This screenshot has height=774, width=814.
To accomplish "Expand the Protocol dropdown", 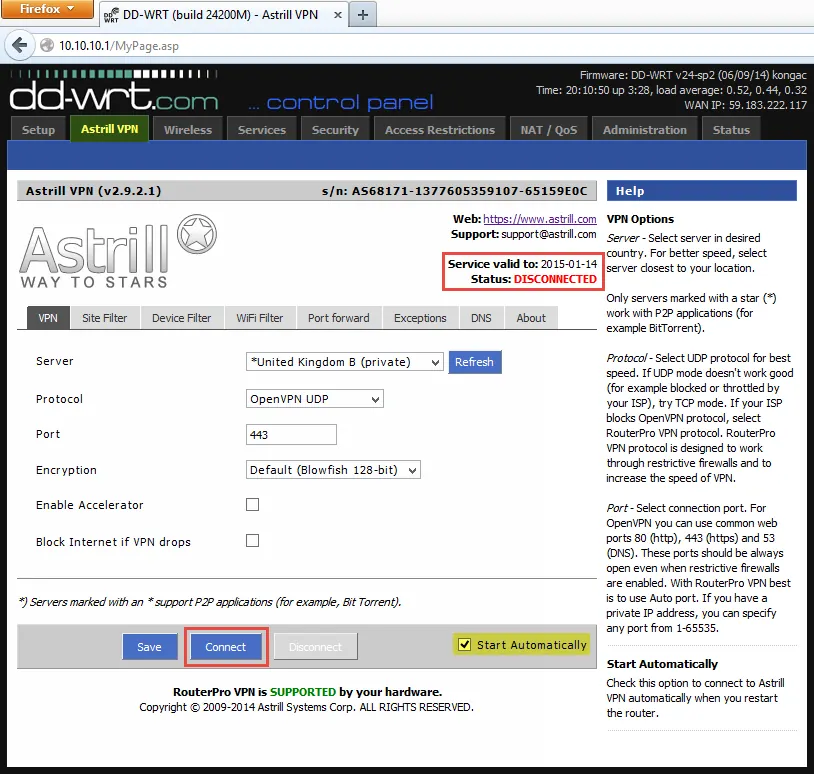I will pos(315,399).
